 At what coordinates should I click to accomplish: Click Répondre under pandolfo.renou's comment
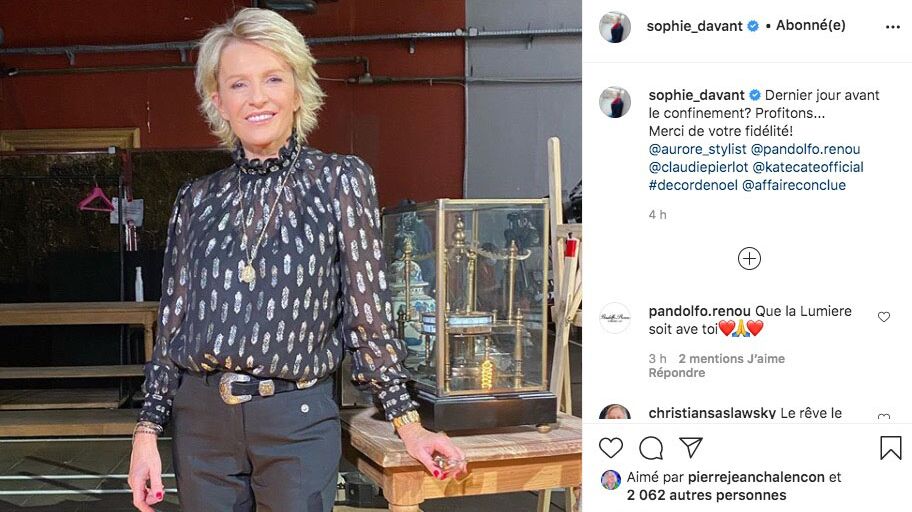click(676, 373)
